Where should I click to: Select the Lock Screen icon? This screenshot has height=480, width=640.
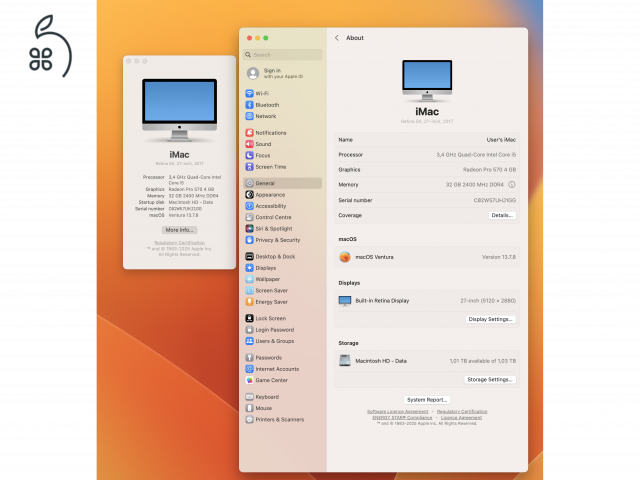coord(249,318)
